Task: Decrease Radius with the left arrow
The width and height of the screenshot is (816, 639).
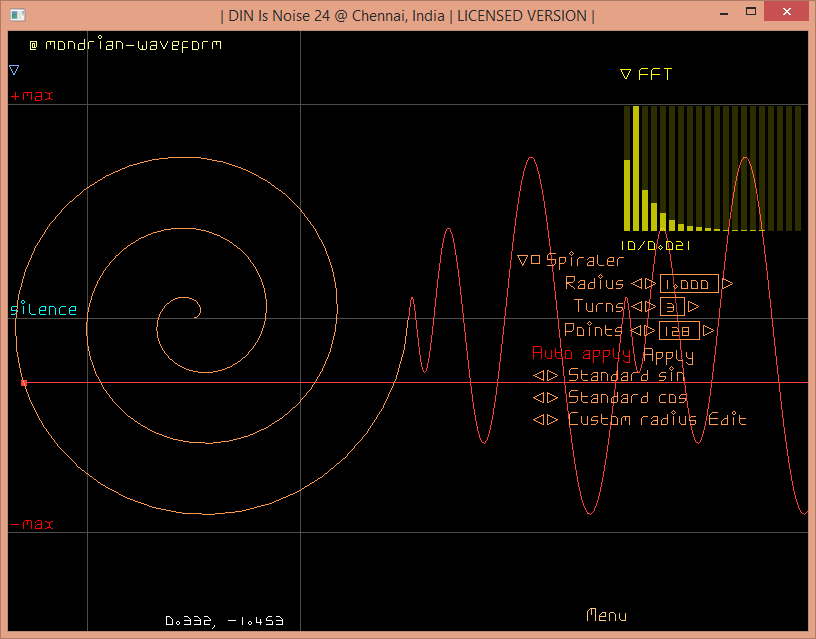Action: click(x=635, y=284)
